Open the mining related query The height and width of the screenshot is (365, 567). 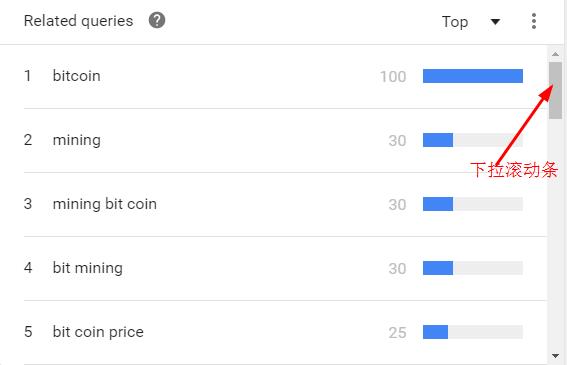click(x=77, y=140)
